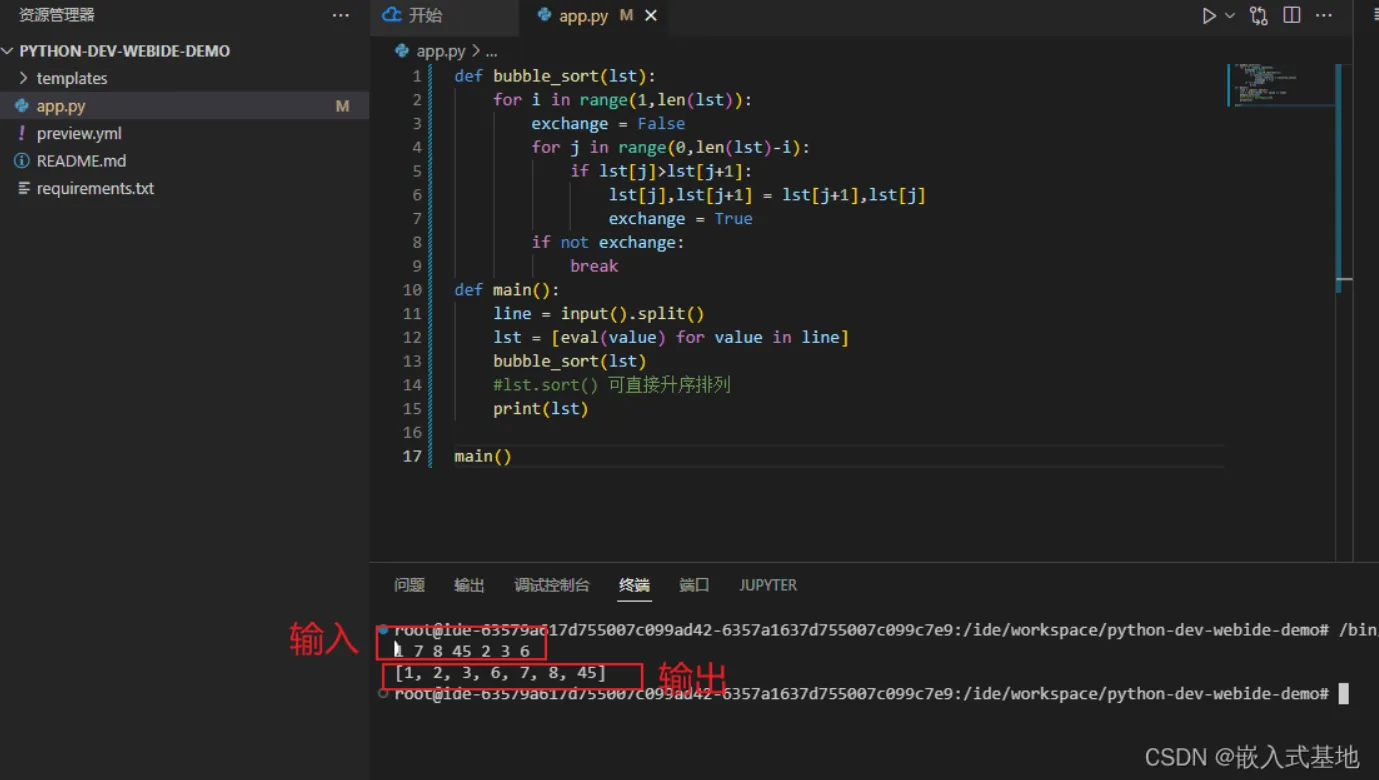Click Python icon on app.py tab

coord(544,15)
